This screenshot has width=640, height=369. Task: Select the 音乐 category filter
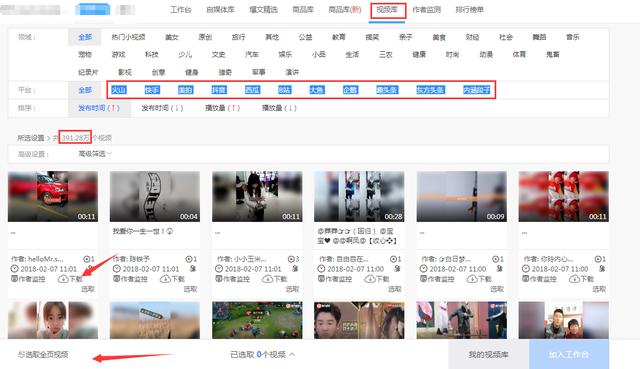pos(573,37)
